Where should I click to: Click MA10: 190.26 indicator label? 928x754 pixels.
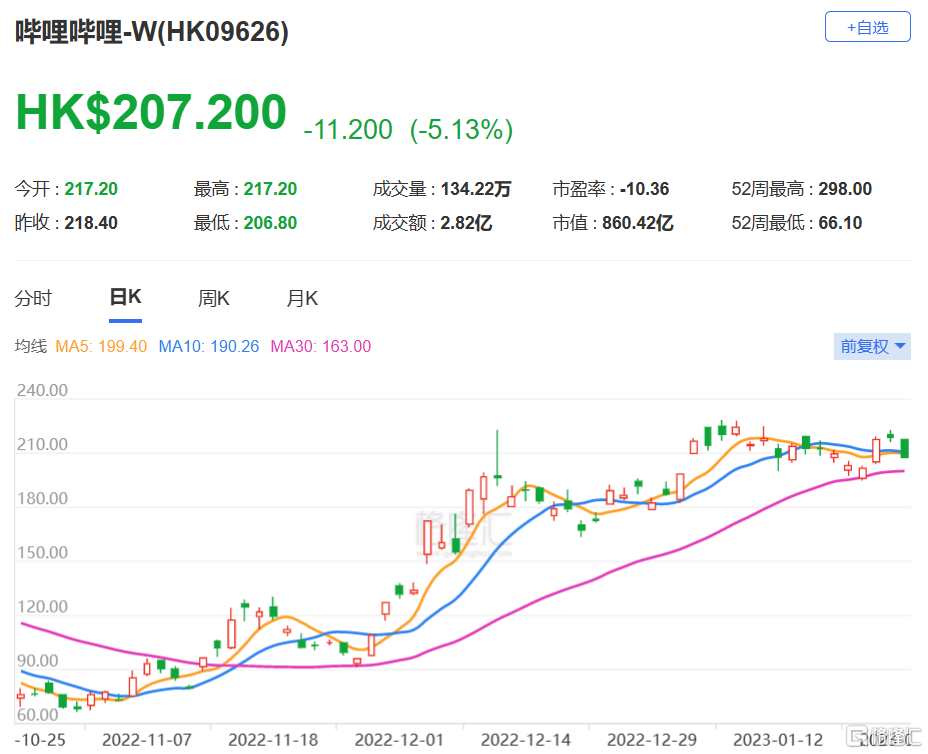pos(208,346)
